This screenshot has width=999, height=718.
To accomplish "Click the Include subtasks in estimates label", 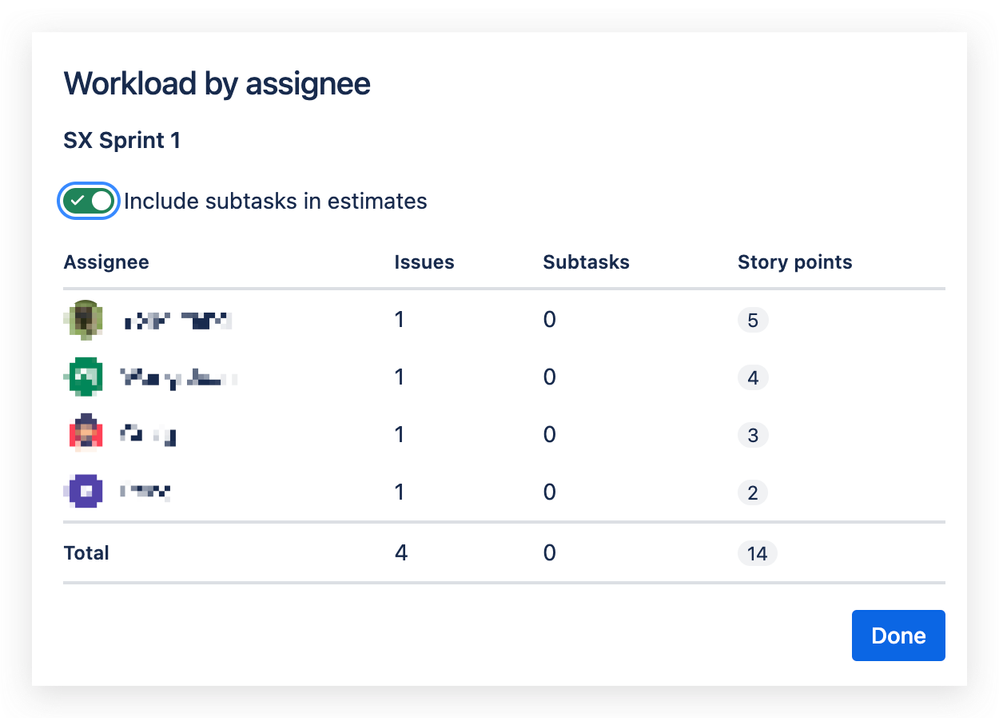I will coord(275,201).
